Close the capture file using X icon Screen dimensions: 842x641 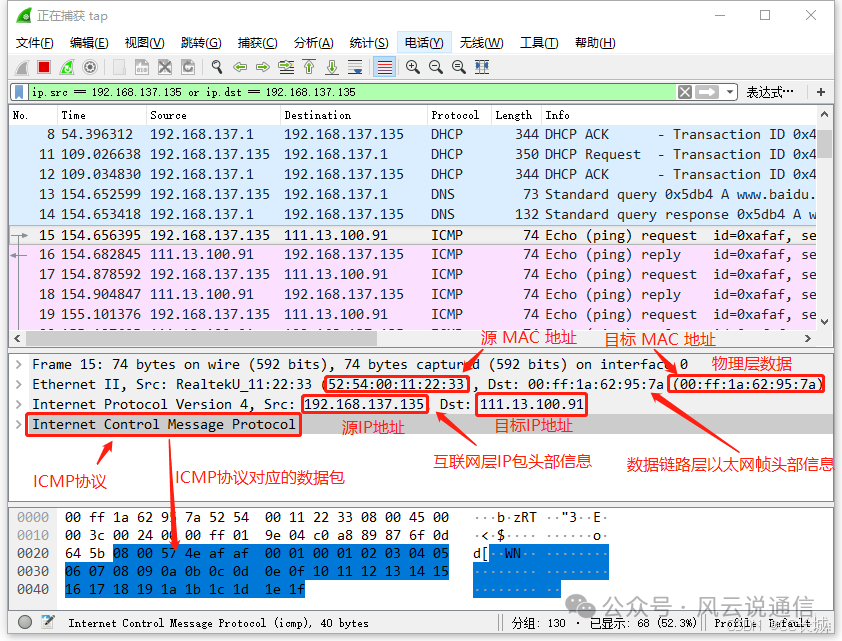(x=165, y=67)
